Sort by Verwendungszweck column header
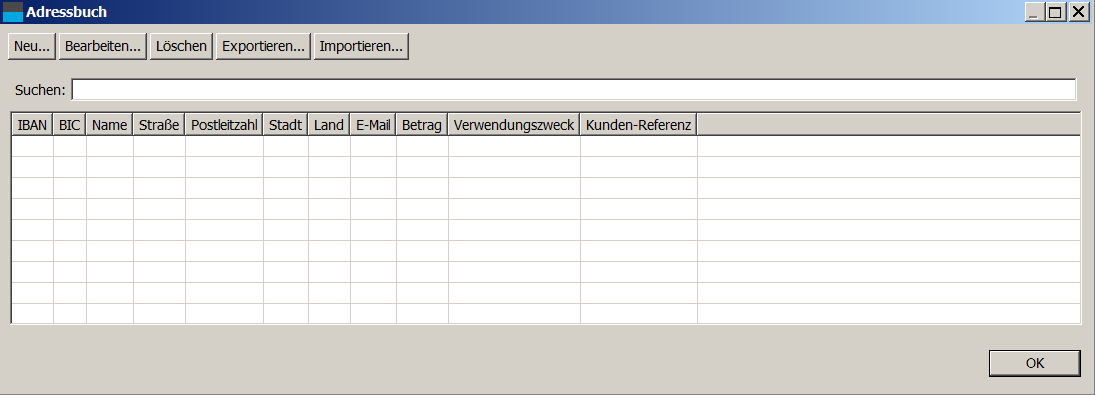The height and width of the screenshot is (395, 1095). tap(514, 125)
